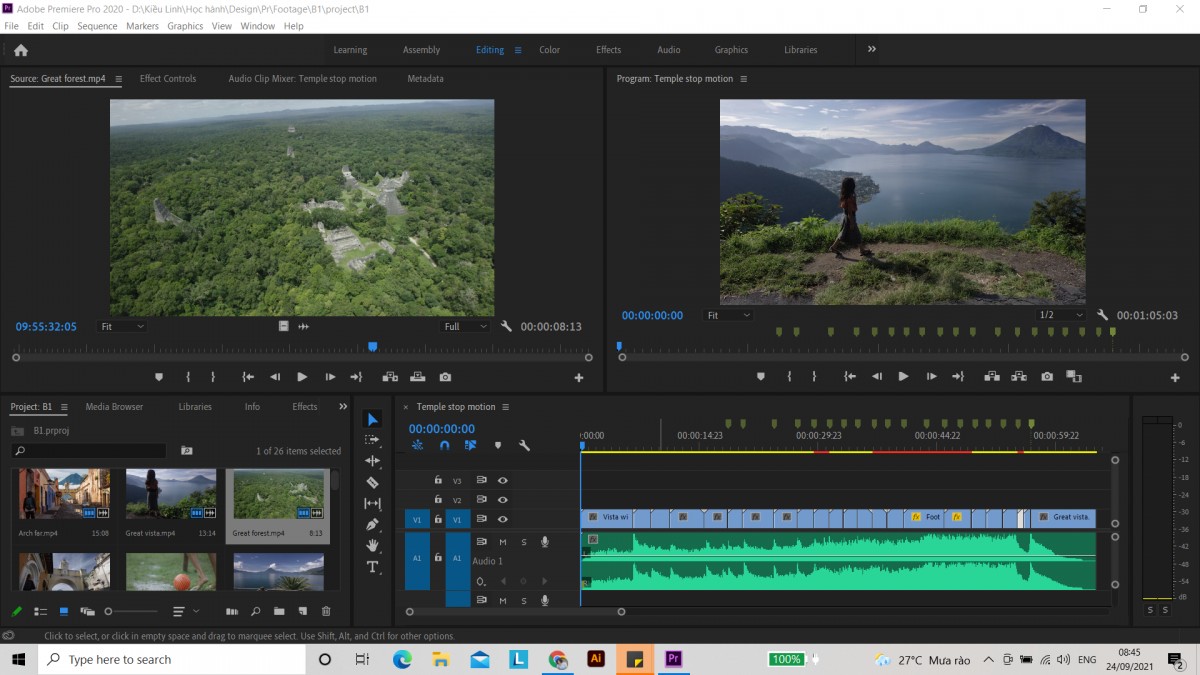The width and height of the screenshot is (1200, 675).
Task: Expand the workspace overflow chevron menu
Action: click(871, 49)
